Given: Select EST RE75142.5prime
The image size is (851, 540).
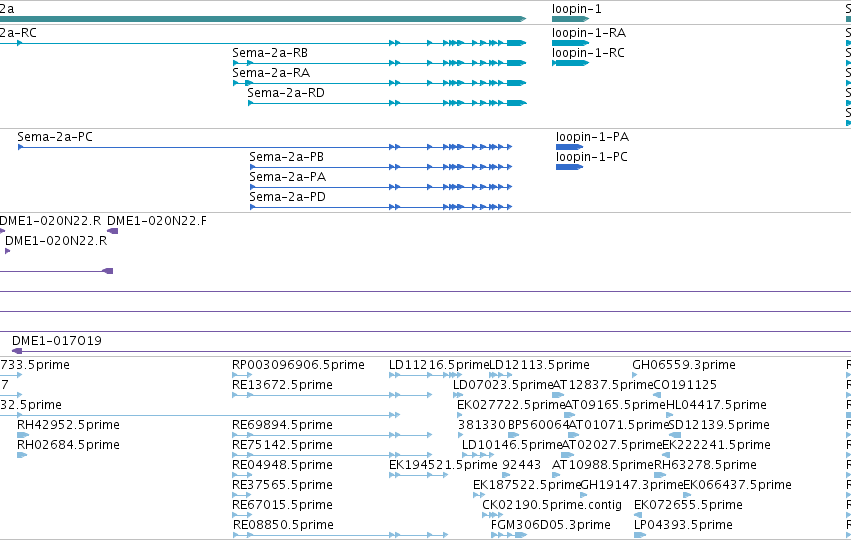Looking at the screenshot, I should coord(282,445).
